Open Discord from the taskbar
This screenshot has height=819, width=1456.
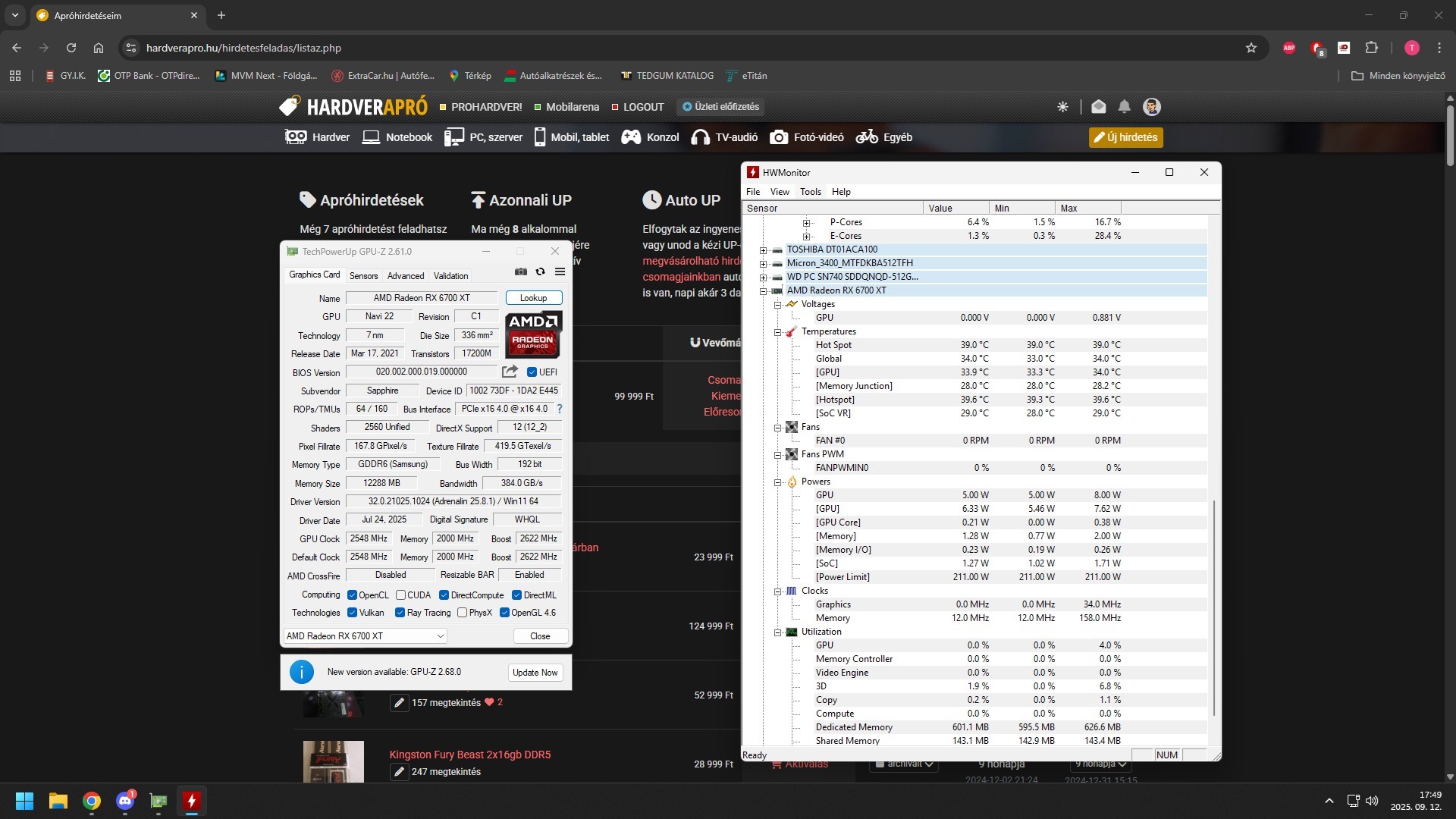click(125, 801)
